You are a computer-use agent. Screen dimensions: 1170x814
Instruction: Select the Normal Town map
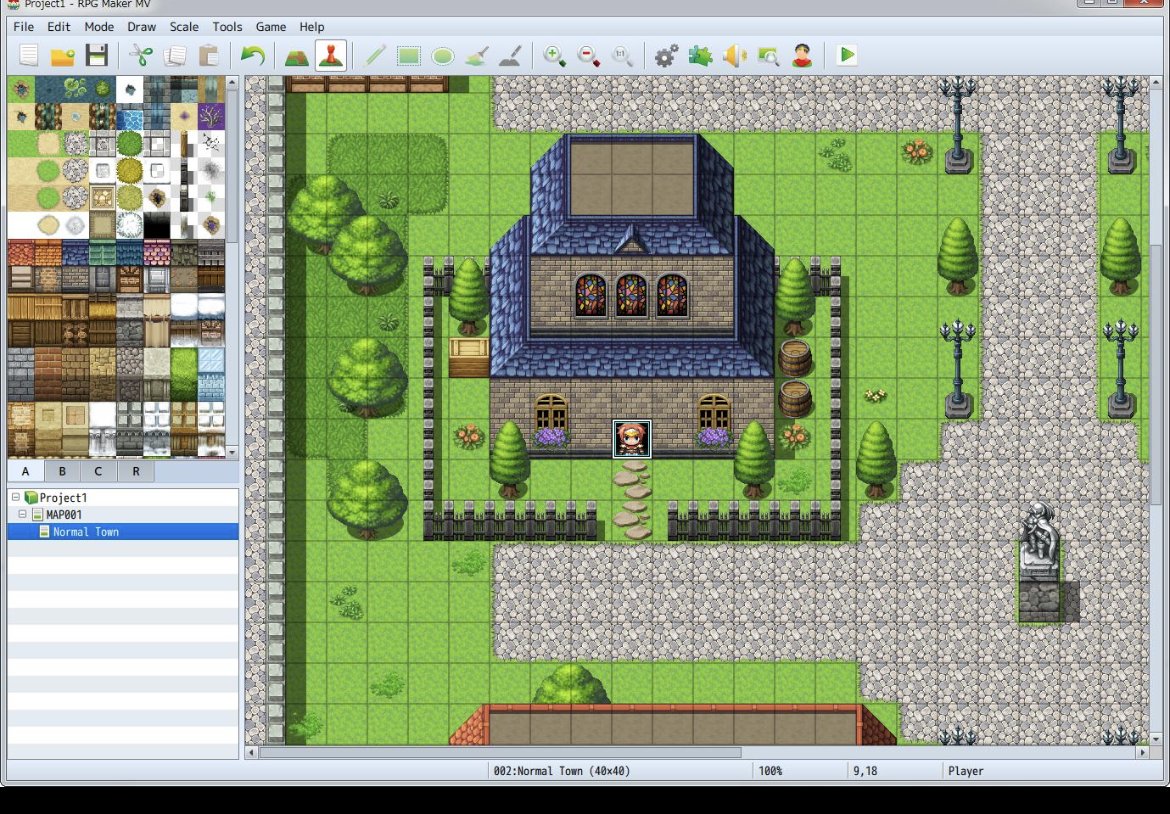(85, 532)
